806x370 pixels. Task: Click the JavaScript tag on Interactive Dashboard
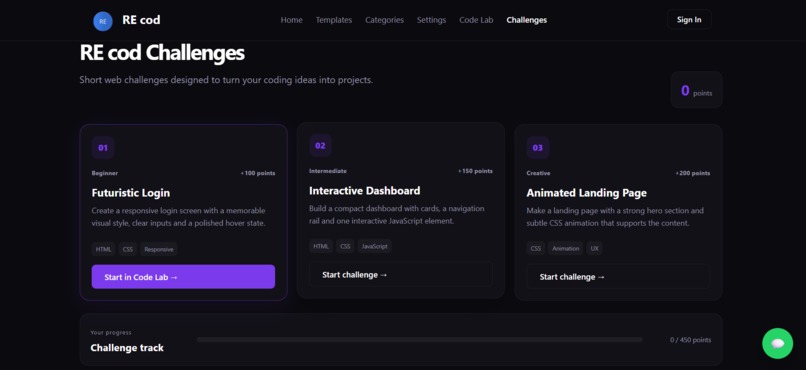(x=374, y=247)
